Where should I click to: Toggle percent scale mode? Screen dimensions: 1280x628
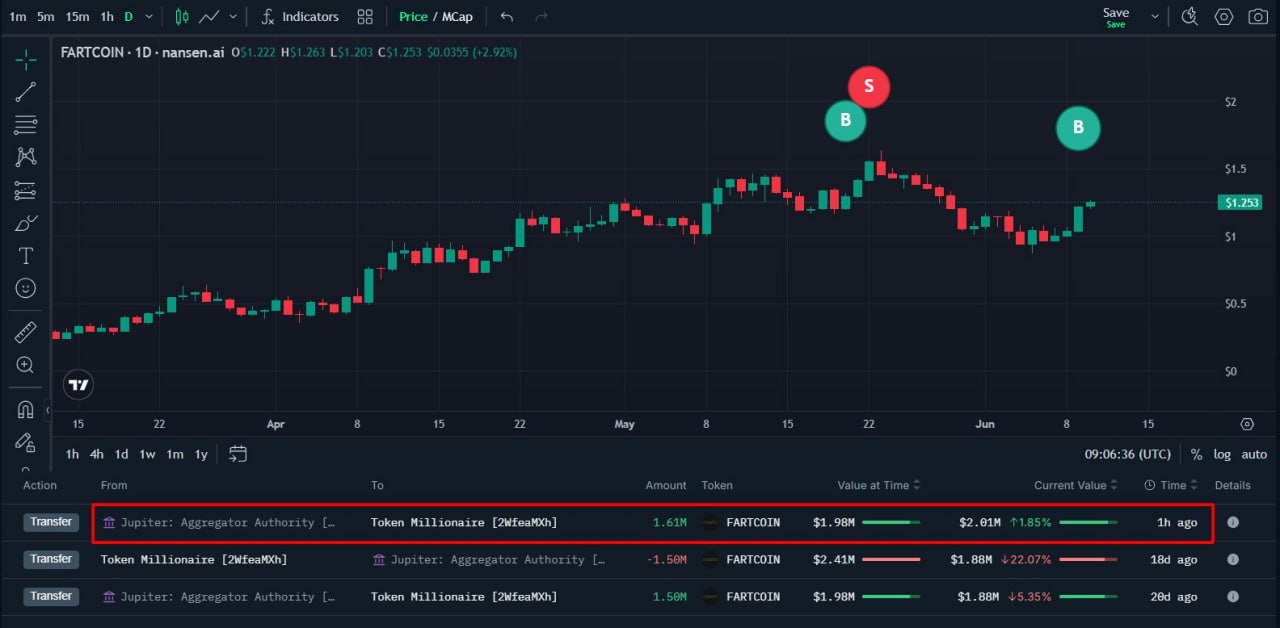coord(1196,454)
